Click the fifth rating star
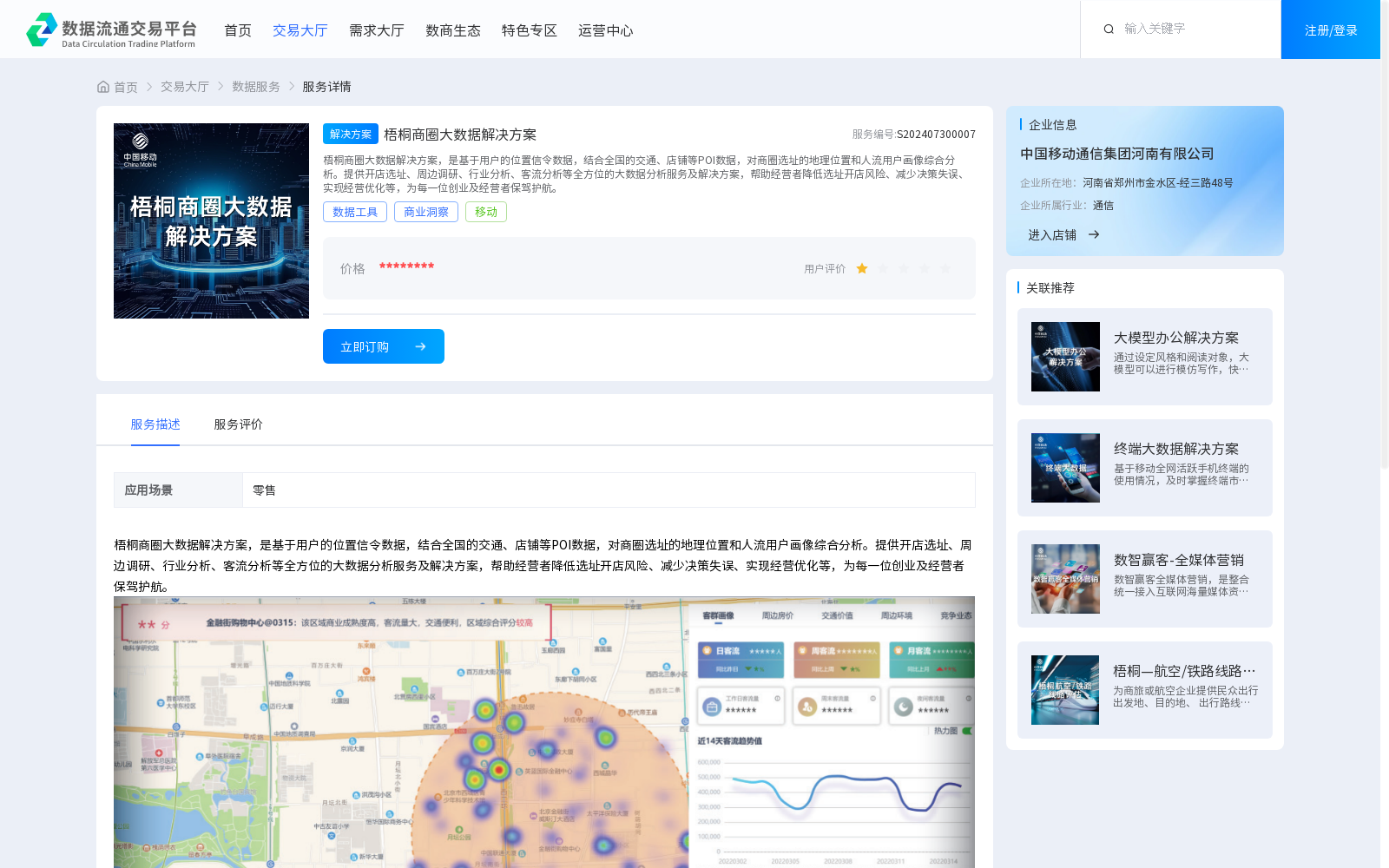The width and height of the screenshot is (1389, 868). [945, 269]
